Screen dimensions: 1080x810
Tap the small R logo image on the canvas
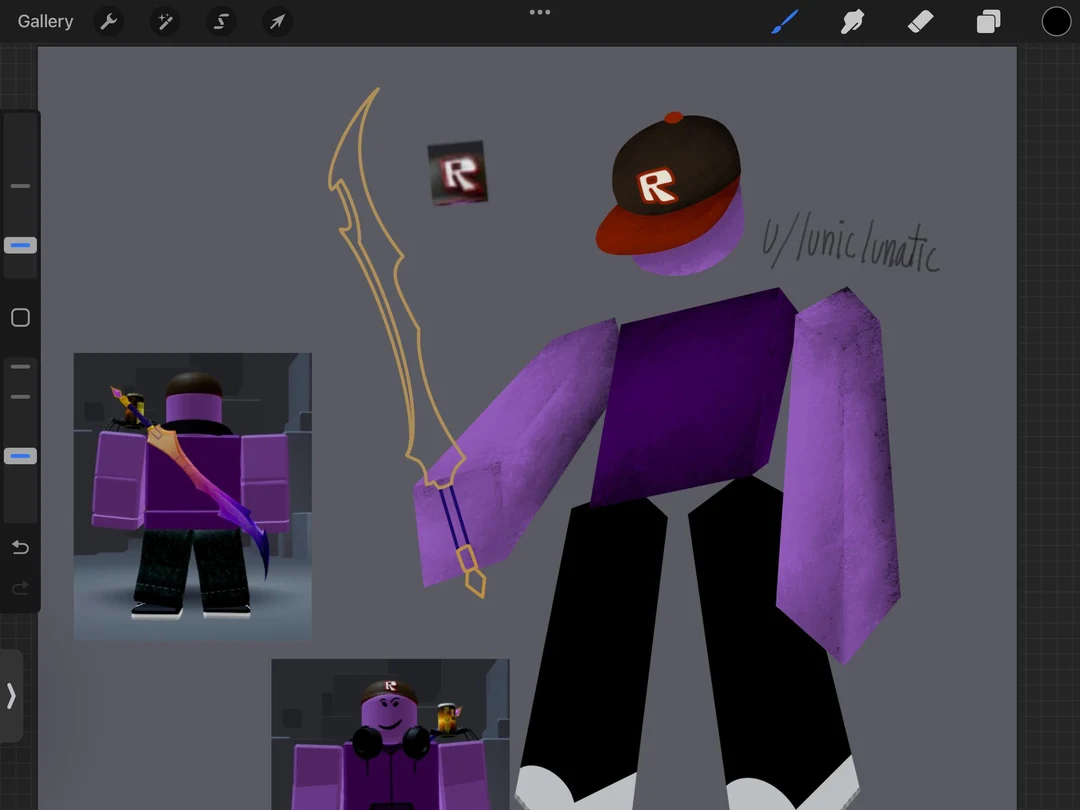tap(458, 172)
